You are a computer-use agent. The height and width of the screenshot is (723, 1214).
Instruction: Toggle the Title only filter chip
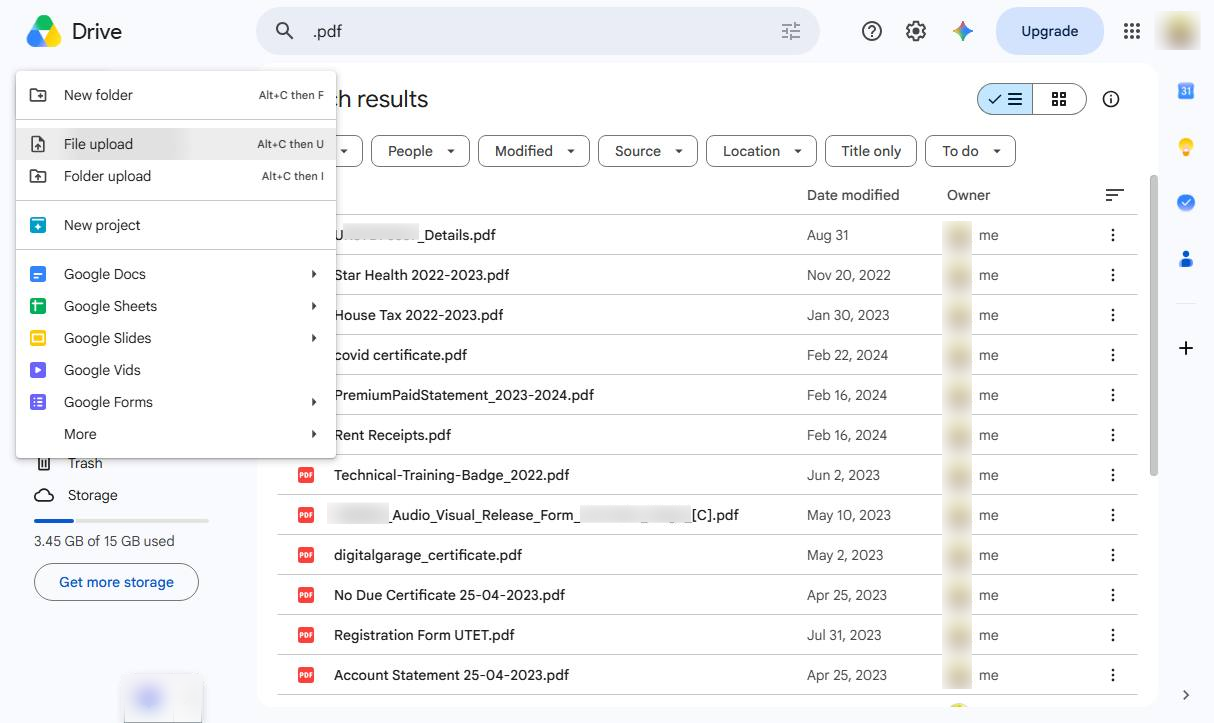(871, 151)
